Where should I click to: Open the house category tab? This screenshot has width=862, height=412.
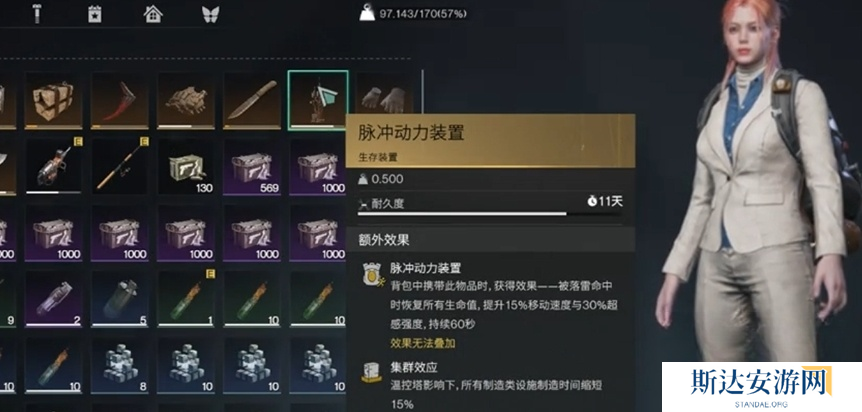pos(153,14)
